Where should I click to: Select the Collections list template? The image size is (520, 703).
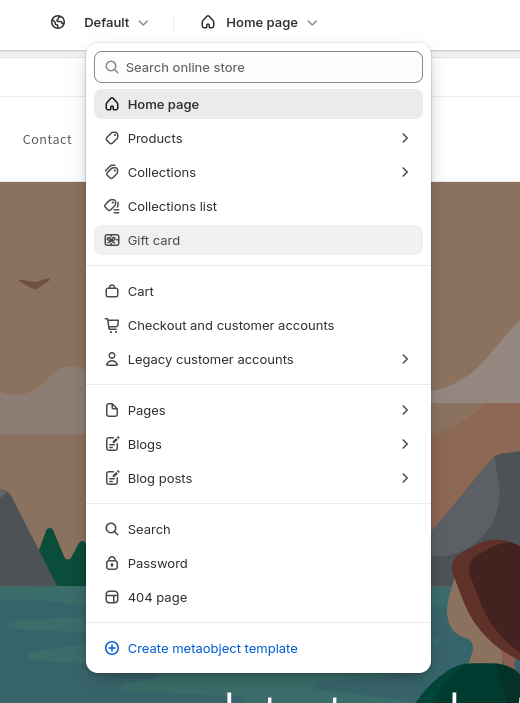(258, 207)
